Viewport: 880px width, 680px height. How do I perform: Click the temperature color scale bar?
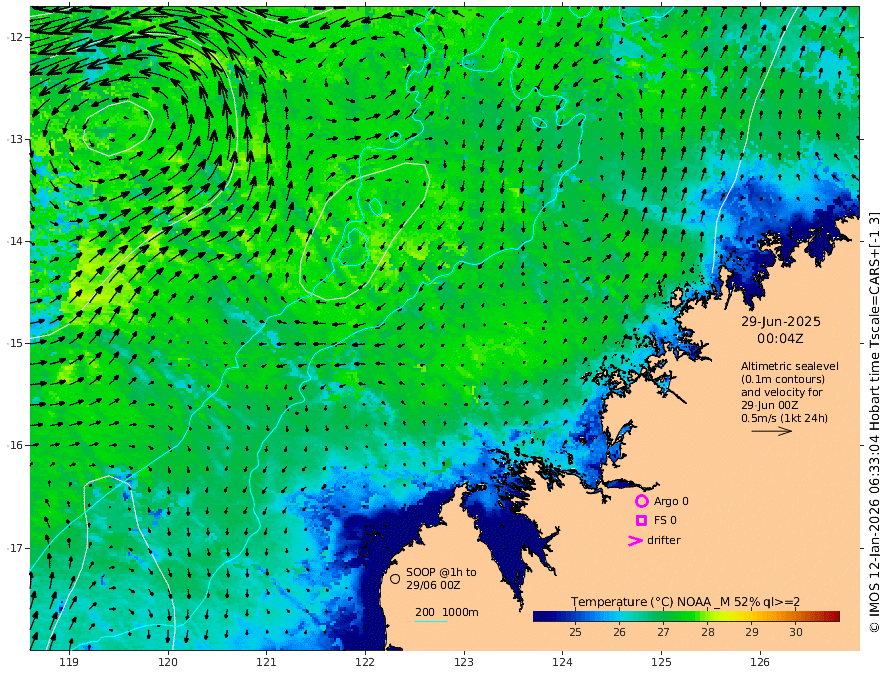pos(686,616)
